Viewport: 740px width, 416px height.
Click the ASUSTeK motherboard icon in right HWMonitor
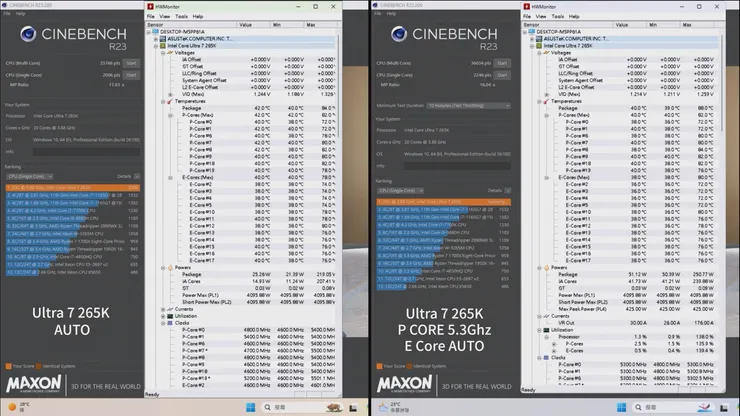[x=539, y=39]
